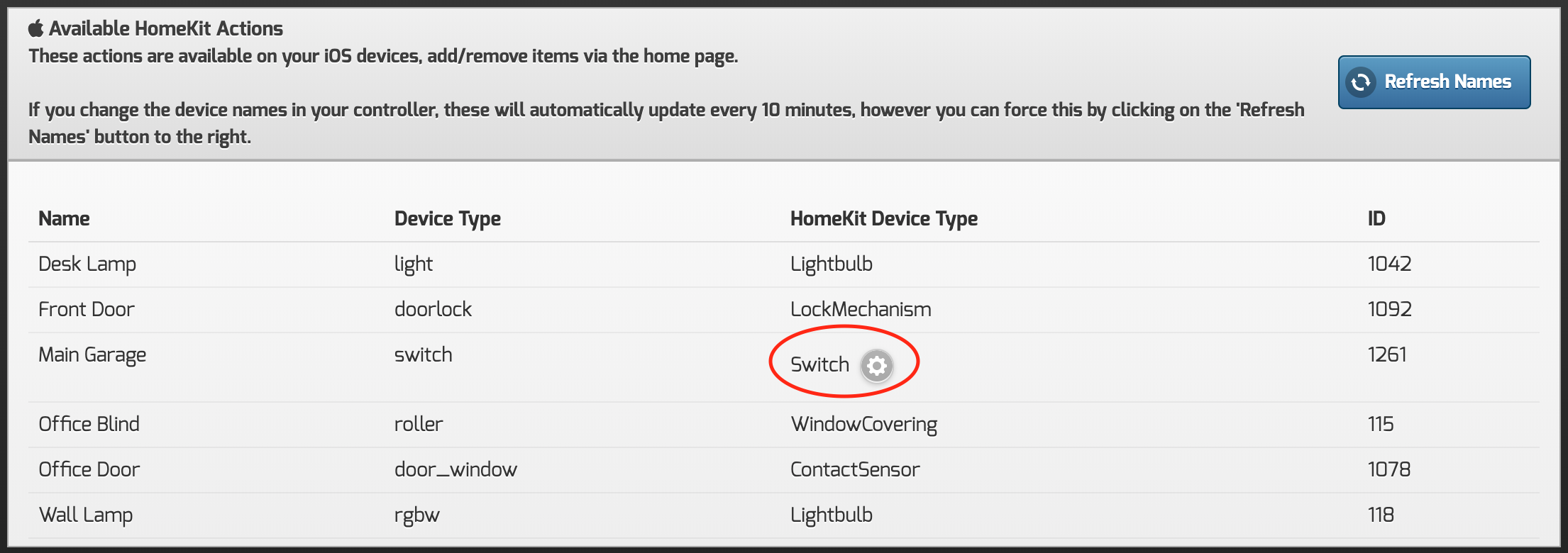Click the Office Door entry
This screenshot has width=1568, height=553.
click(x=89, y=470)
